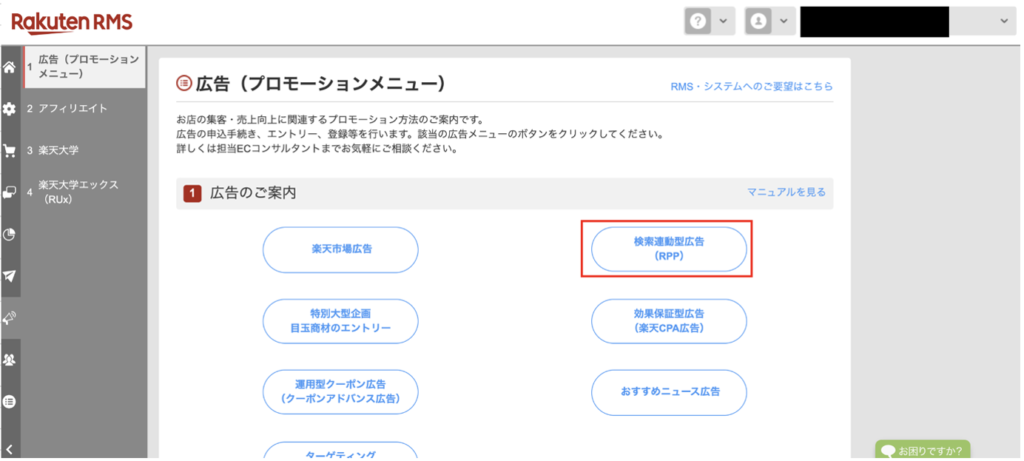Click the list icon beside page title

[x=184, y=83]
